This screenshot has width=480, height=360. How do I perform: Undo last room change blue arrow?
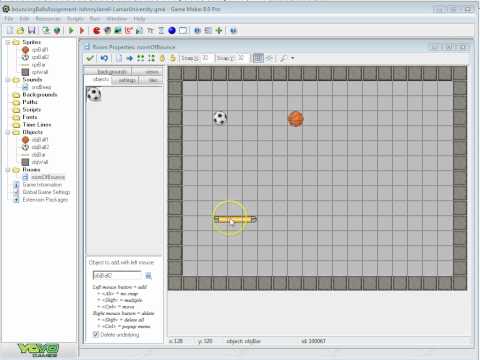104,58
